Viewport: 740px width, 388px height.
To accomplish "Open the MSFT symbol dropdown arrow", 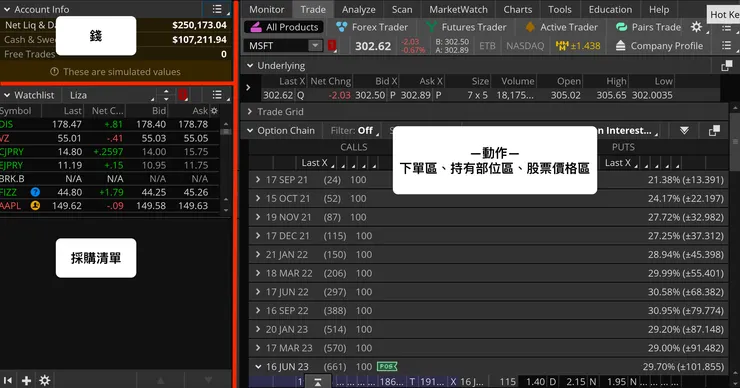I will click(x=315, y=45).
